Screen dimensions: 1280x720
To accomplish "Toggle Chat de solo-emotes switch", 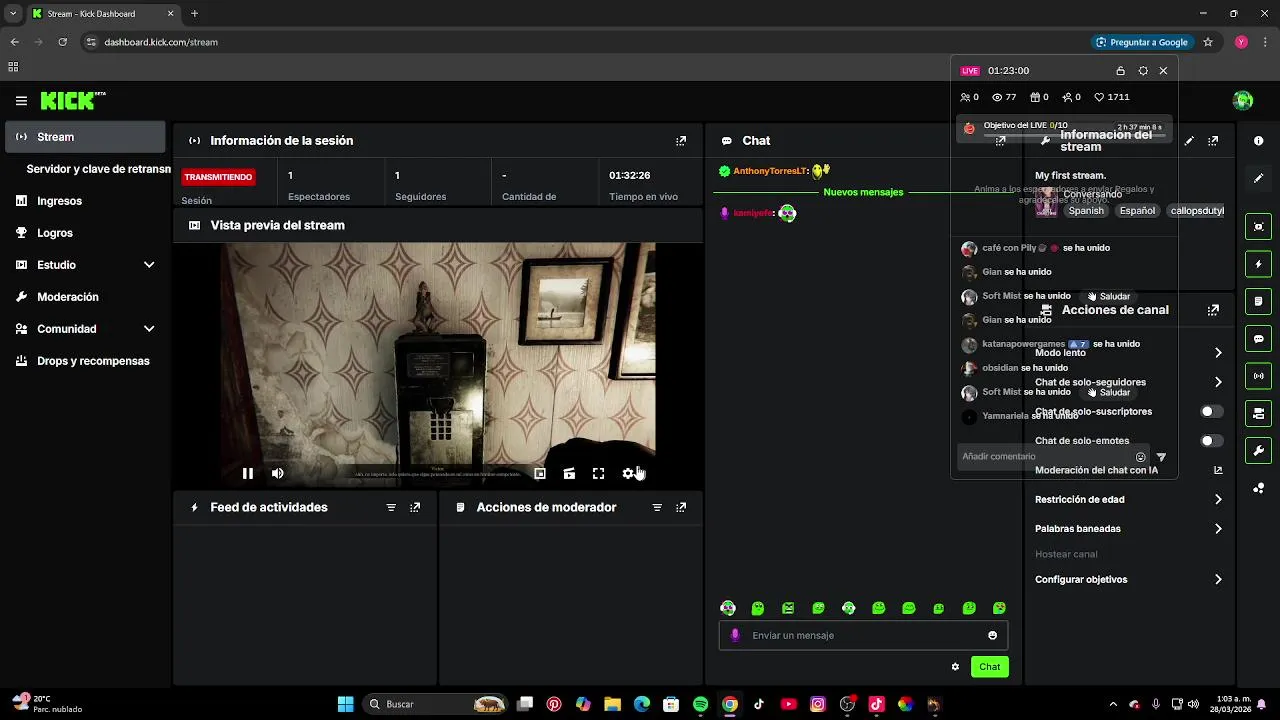I will coord(1211,441).
